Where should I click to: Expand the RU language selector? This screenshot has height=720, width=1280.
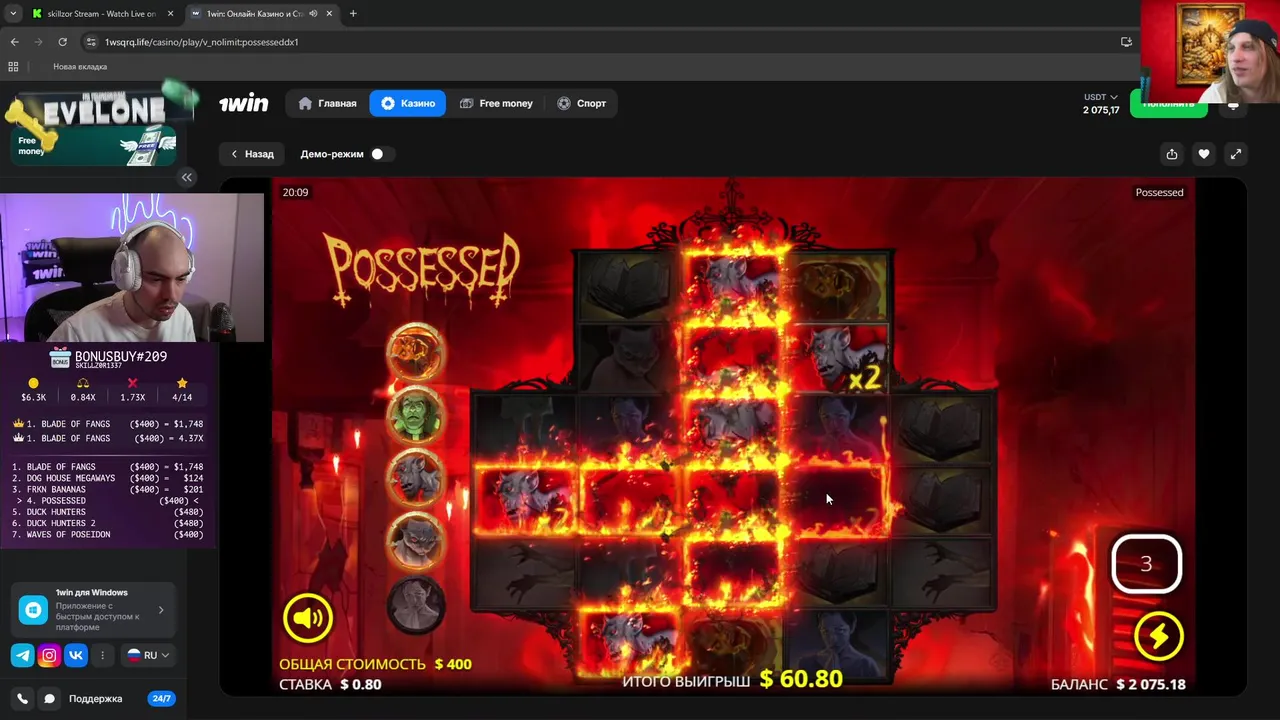148,655
